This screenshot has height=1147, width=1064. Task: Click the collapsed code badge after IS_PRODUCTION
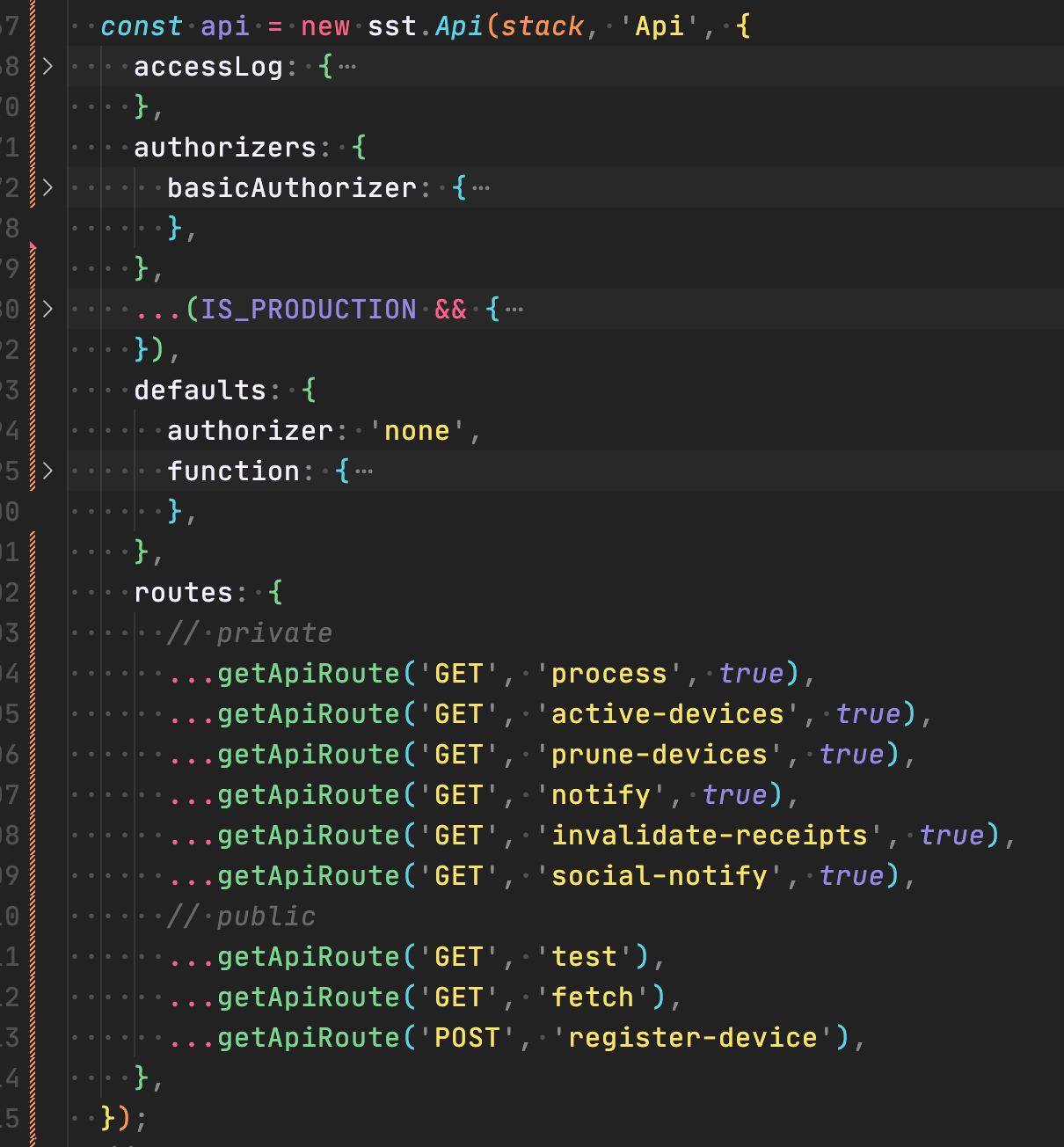[x=514, y=308]
